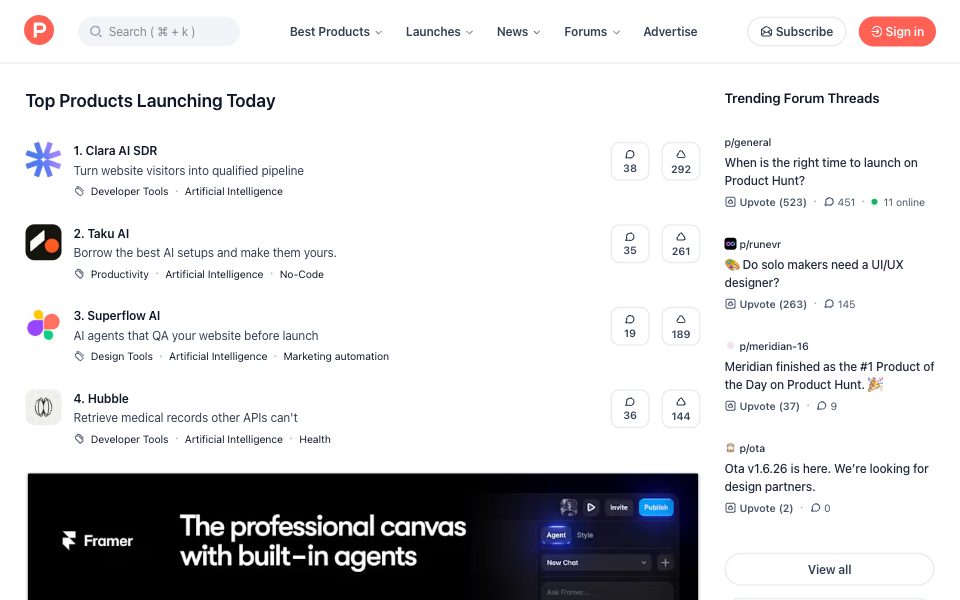View comments on Superflow AI (19)
This screenshot has height=600, width=960.
629,326
